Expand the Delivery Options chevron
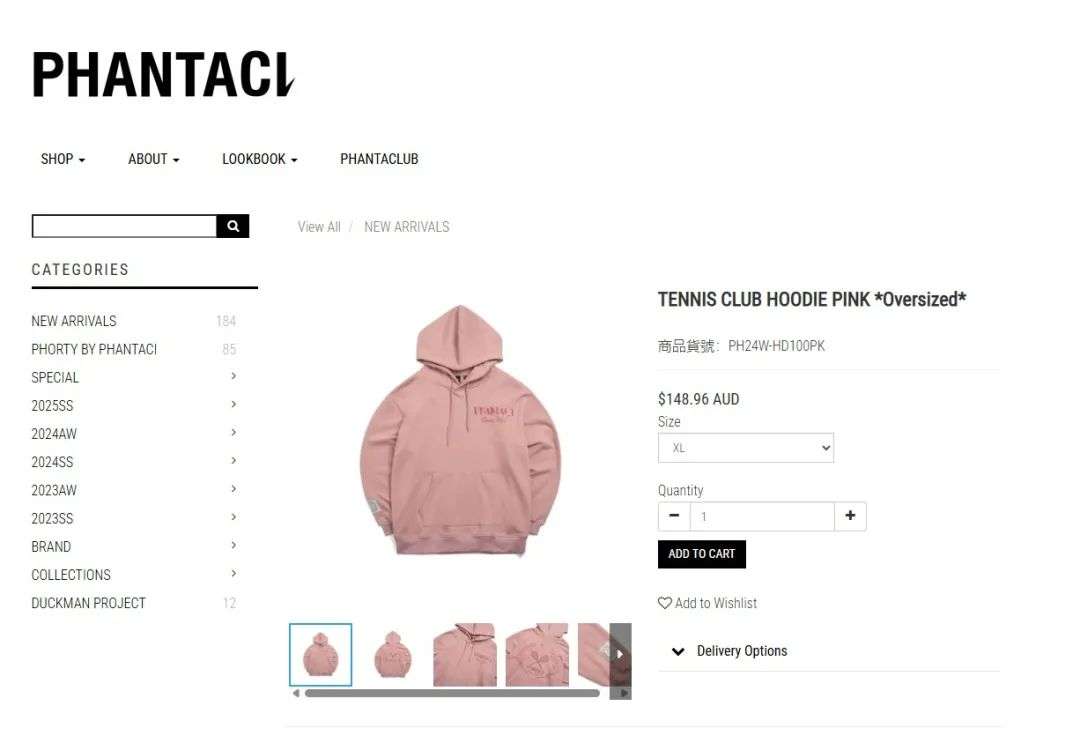 [x=678, y=651]
